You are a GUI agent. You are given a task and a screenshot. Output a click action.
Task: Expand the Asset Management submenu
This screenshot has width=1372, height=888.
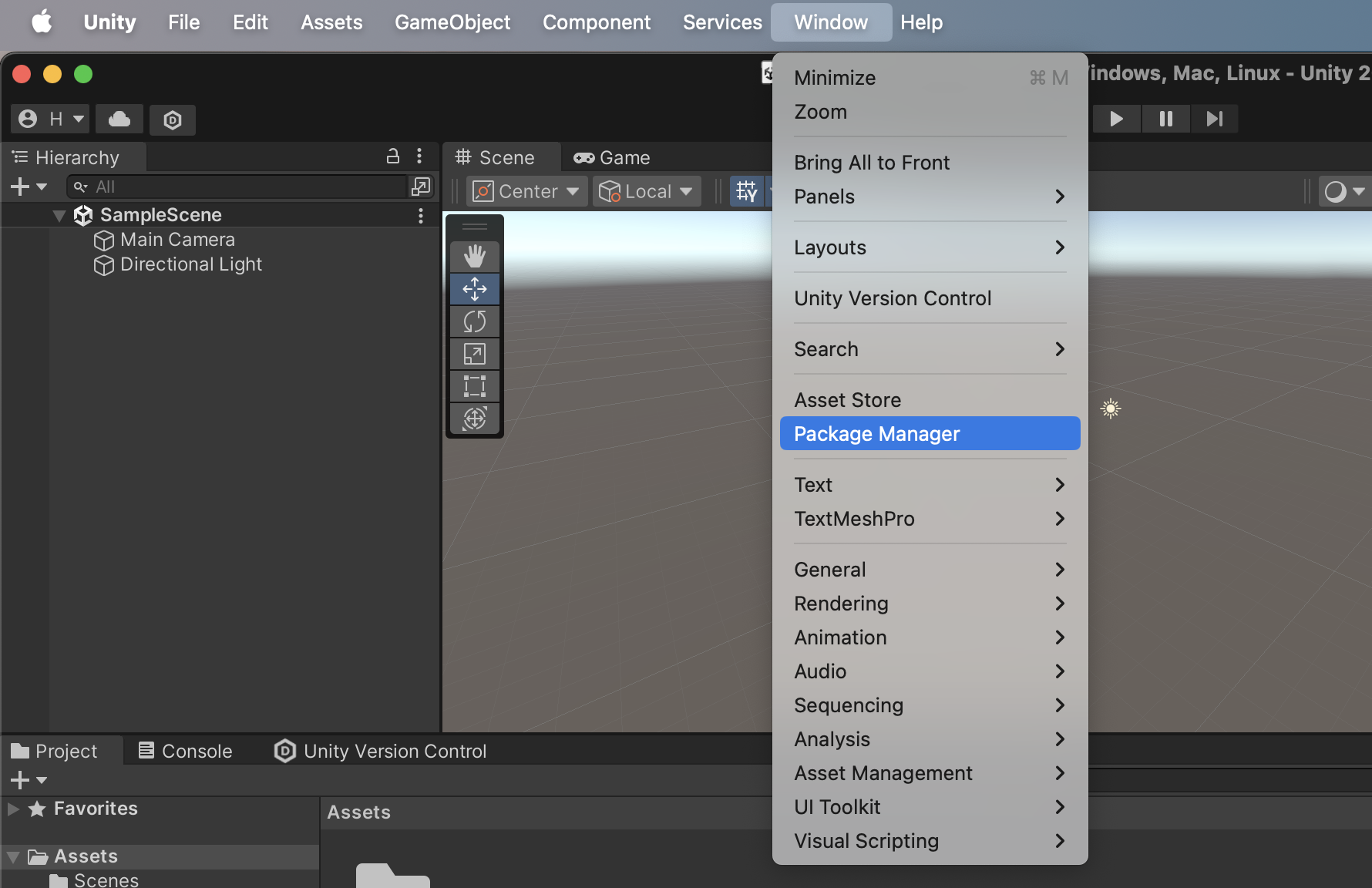(x=930, y=773)
